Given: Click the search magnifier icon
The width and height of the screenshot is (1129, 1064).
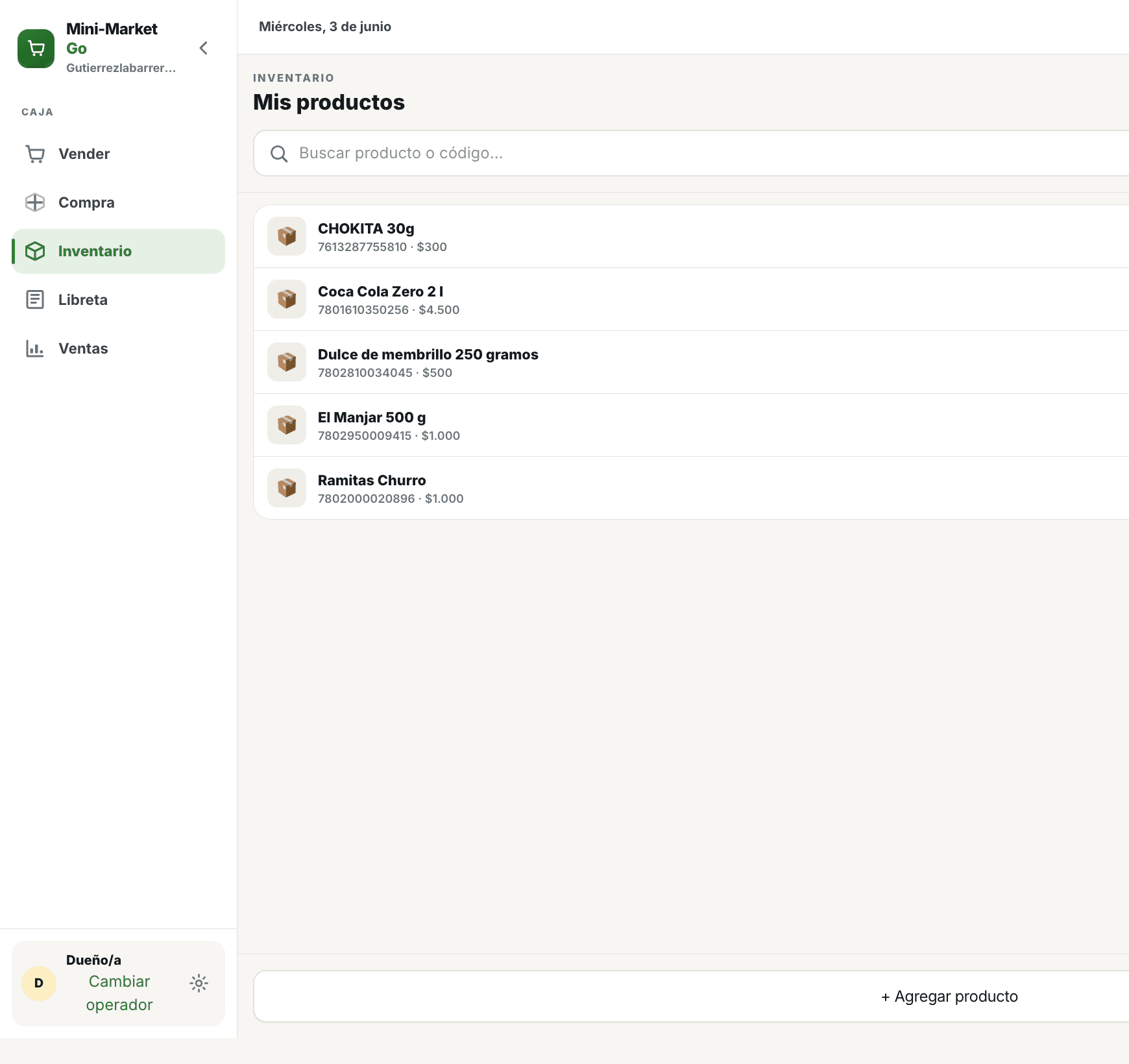Looking at the screenshot, I should pyautogui.click(x=279, y=154).
